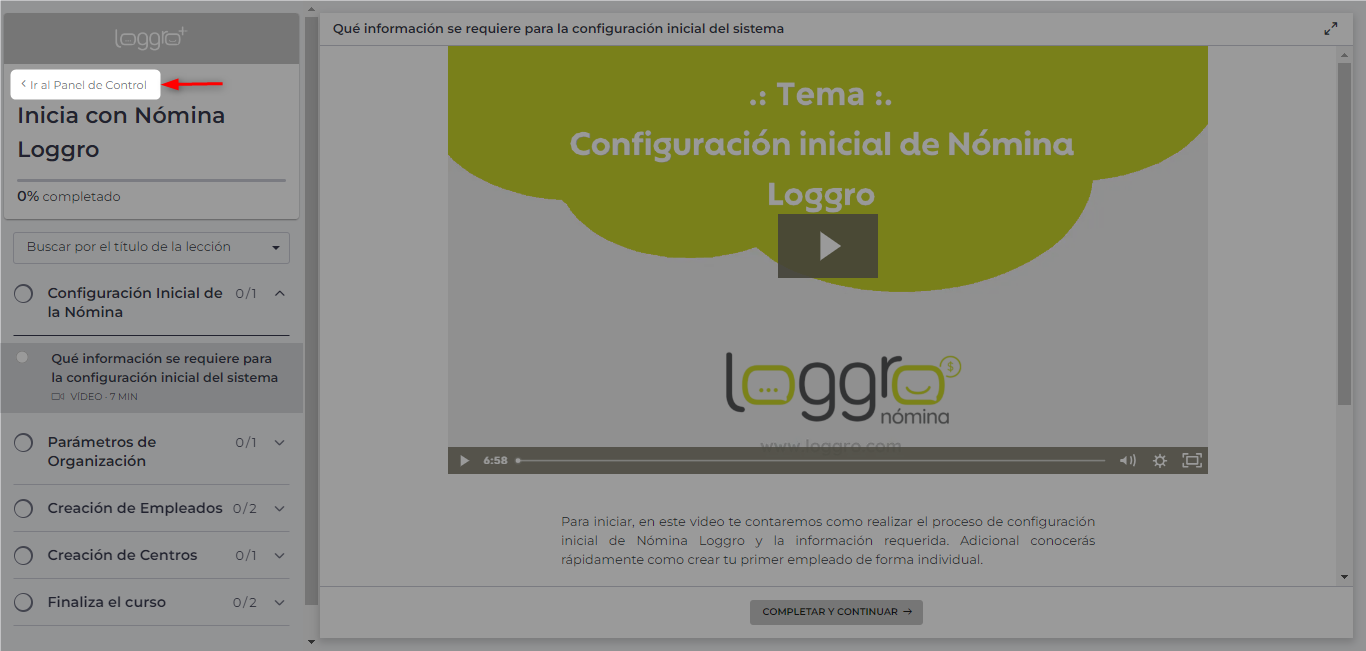
Task: Click the video camera icon under the lesson title
Action: coord(58,397)
